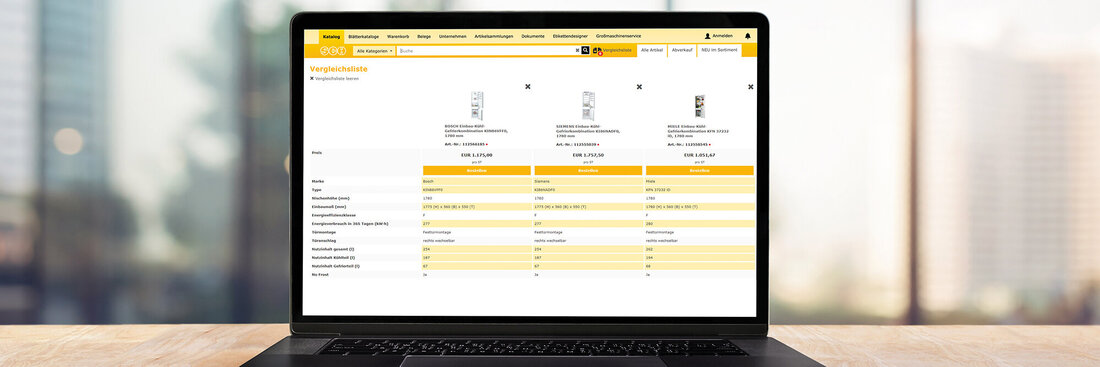Click the notification bell icon
1100x367 pixels.
pos(747,36)
